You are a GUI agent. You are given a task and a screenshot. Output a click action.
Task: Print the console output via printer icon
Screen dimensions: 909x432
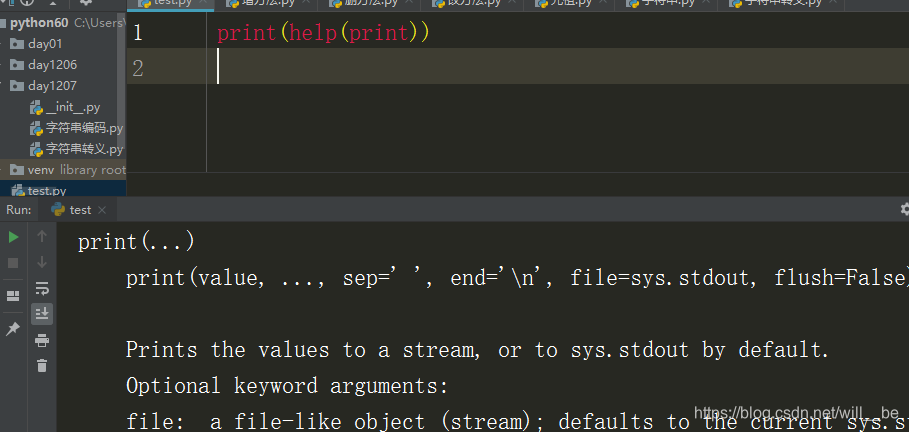pos(42,340)
